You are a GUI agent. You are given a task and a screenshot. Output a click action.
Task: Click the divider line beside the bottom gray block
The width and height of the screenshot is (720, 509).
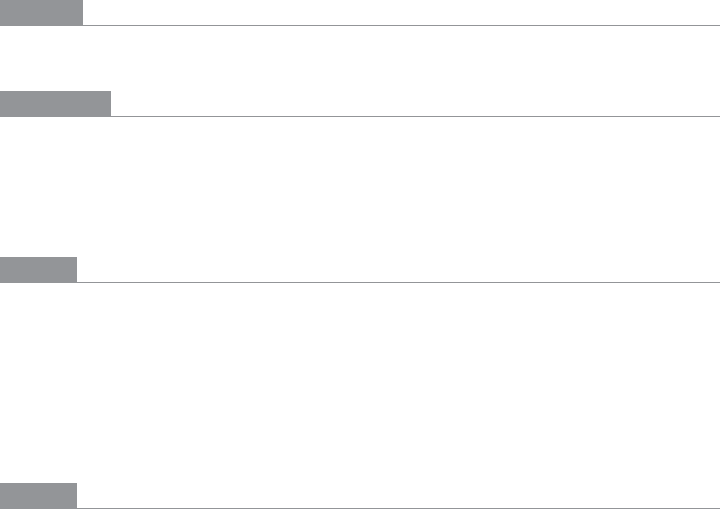point(398,508)
